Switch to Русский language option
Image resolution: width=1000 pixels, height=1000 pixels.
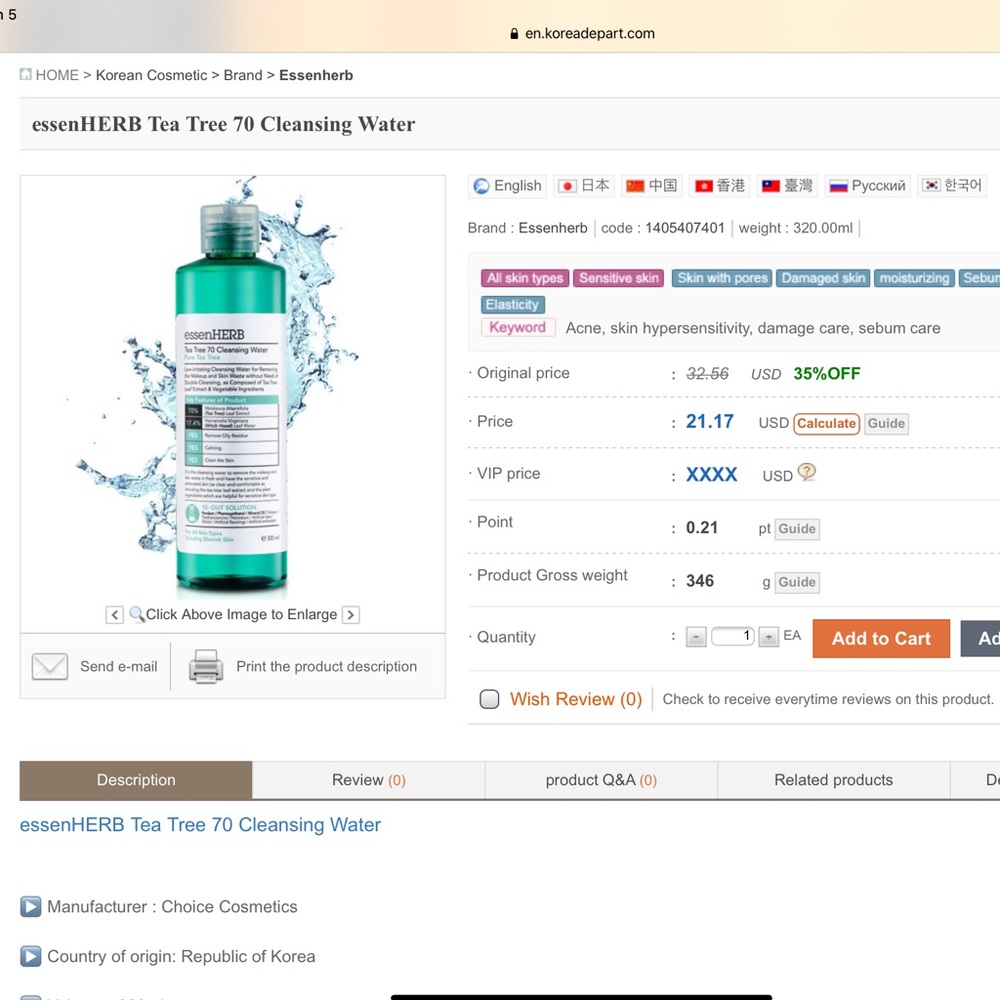point(867,185)
